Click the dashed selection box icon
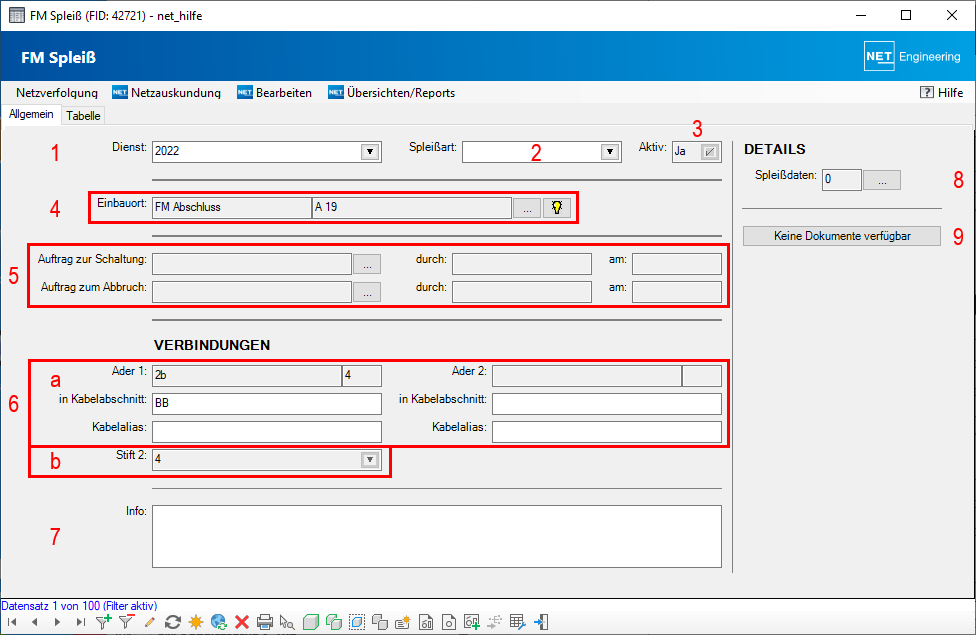976x635 pixels. pyautogui.click(x=357, y=621)
